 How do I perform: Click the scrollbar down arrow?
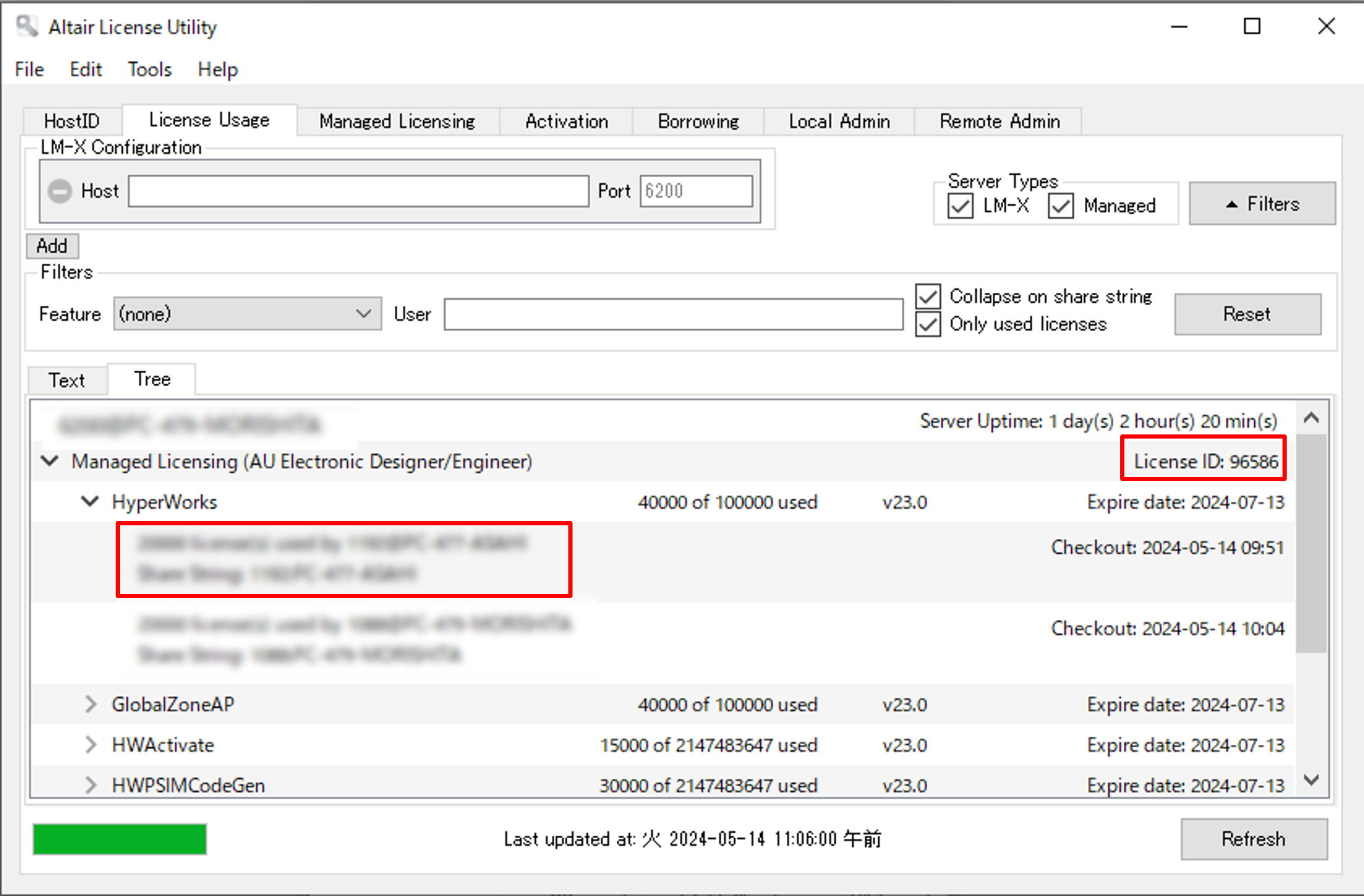pyautogui.click(x=1311, y=780)
